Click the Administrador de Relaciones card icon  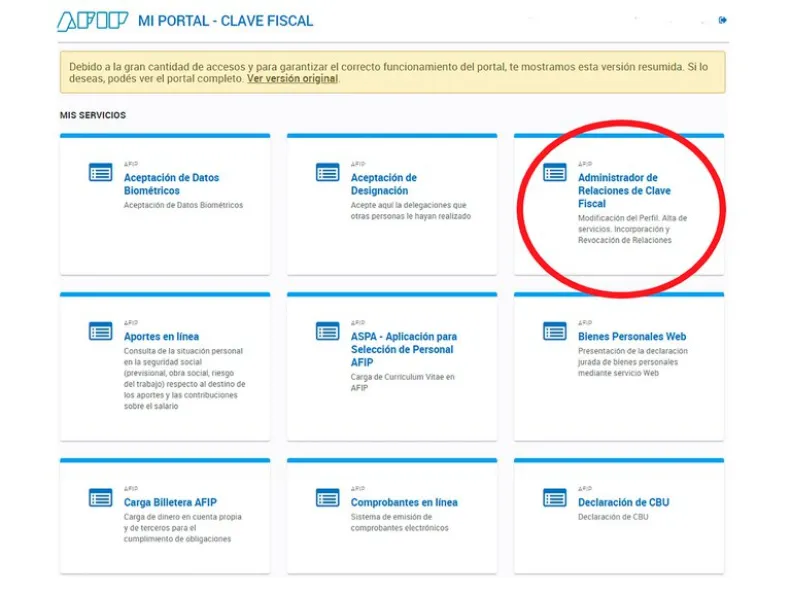click(x=554, y=173)
